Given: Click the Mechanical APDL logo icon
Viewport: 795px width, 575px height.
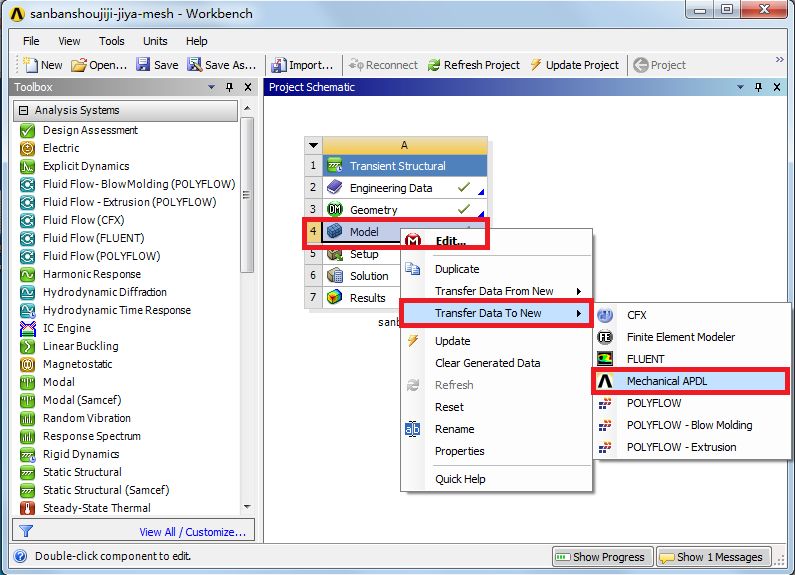Looking at the screenshot, I should coord(605,381).
